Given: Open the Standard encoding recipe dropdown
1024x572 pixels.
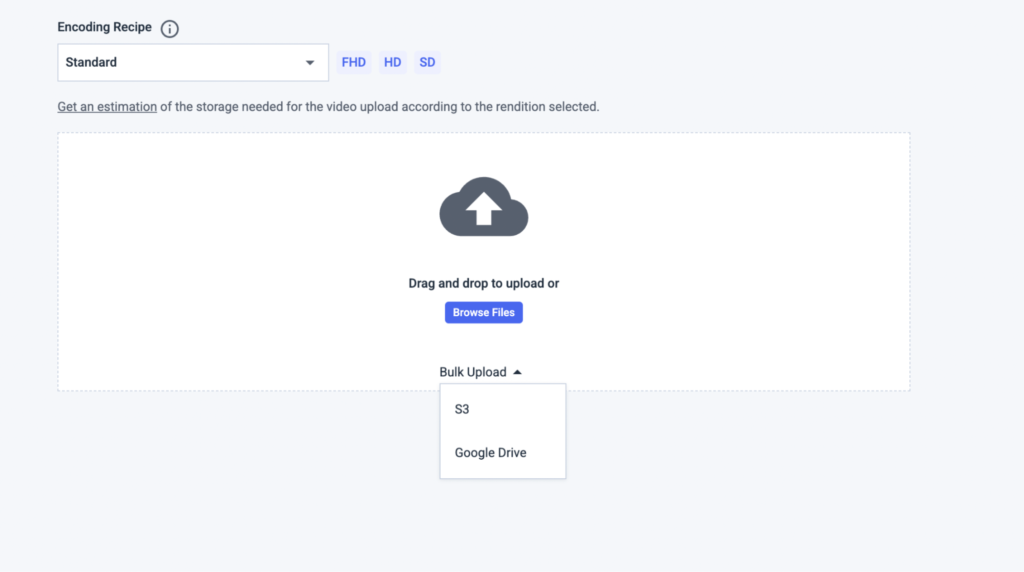Looking at the screenshot, I should pyautogui.click(x=193, y=62).
